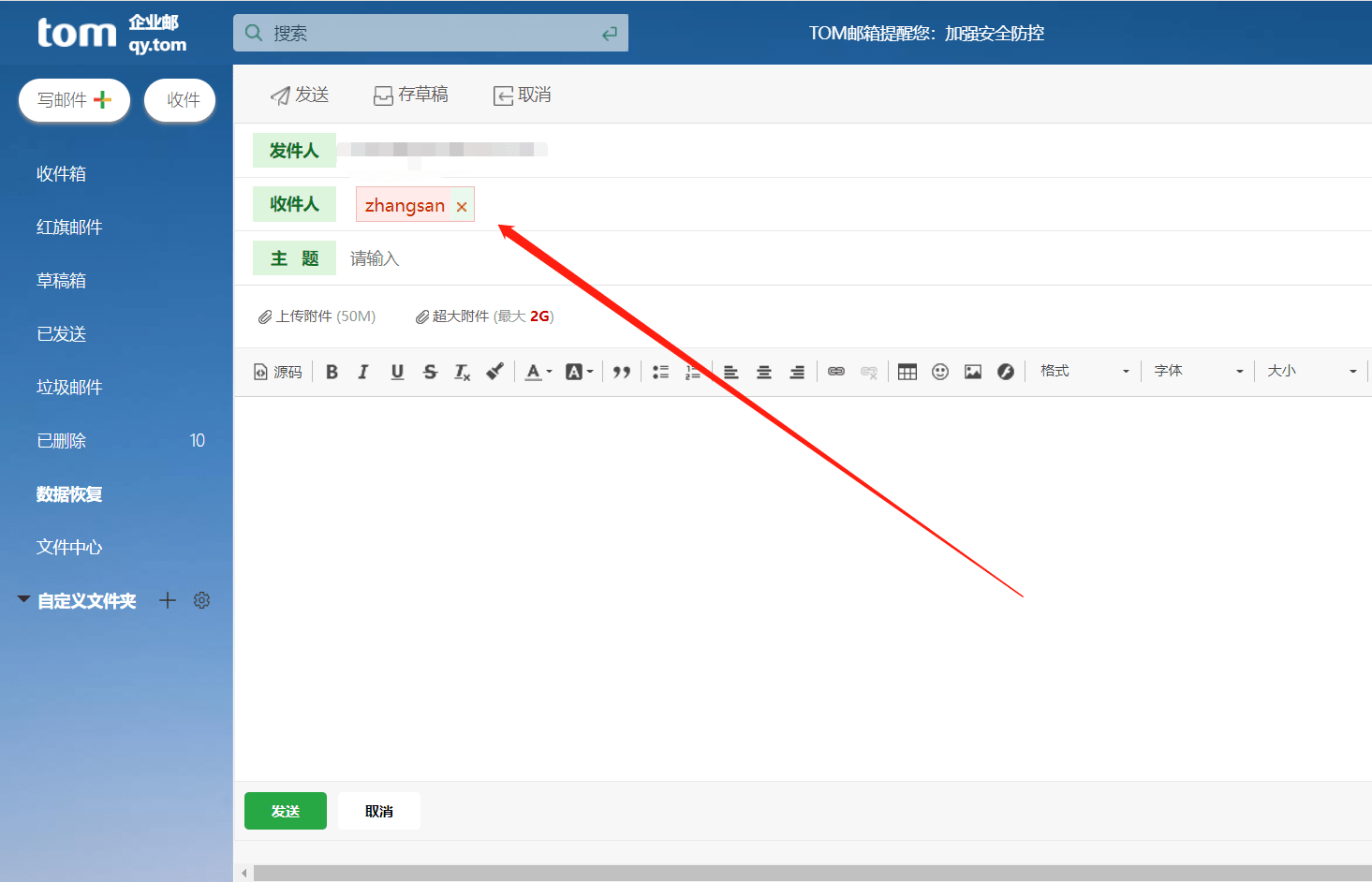Open the emoji picker icon

coord(939,371)
